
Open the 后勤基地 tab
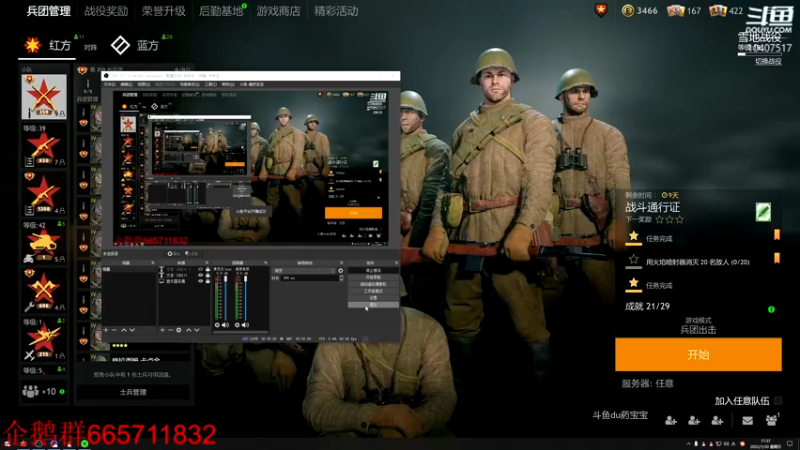coord(221,11)
